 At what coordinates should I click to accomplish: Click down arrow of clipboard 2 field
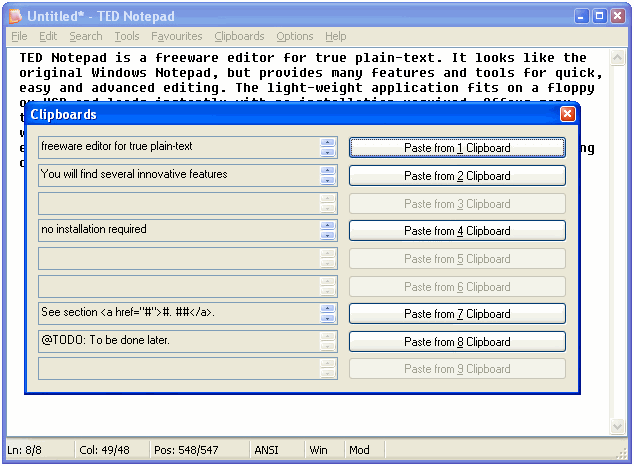(x=328, y=180)
